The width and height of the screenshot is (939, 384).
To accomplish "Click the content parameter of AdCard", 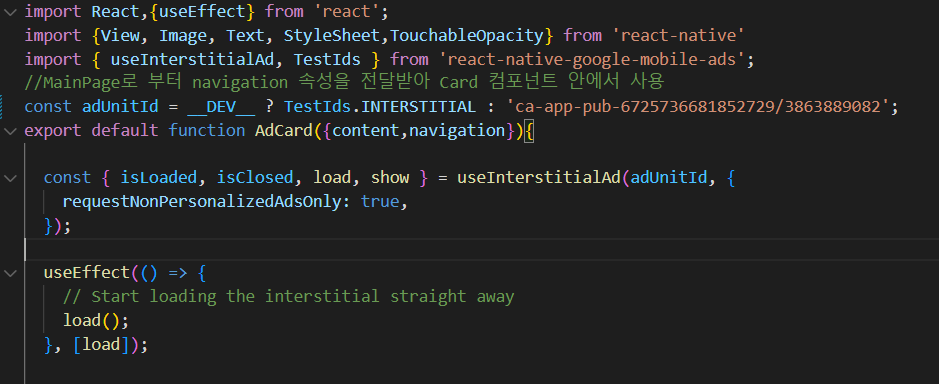I will pos(366,131).
